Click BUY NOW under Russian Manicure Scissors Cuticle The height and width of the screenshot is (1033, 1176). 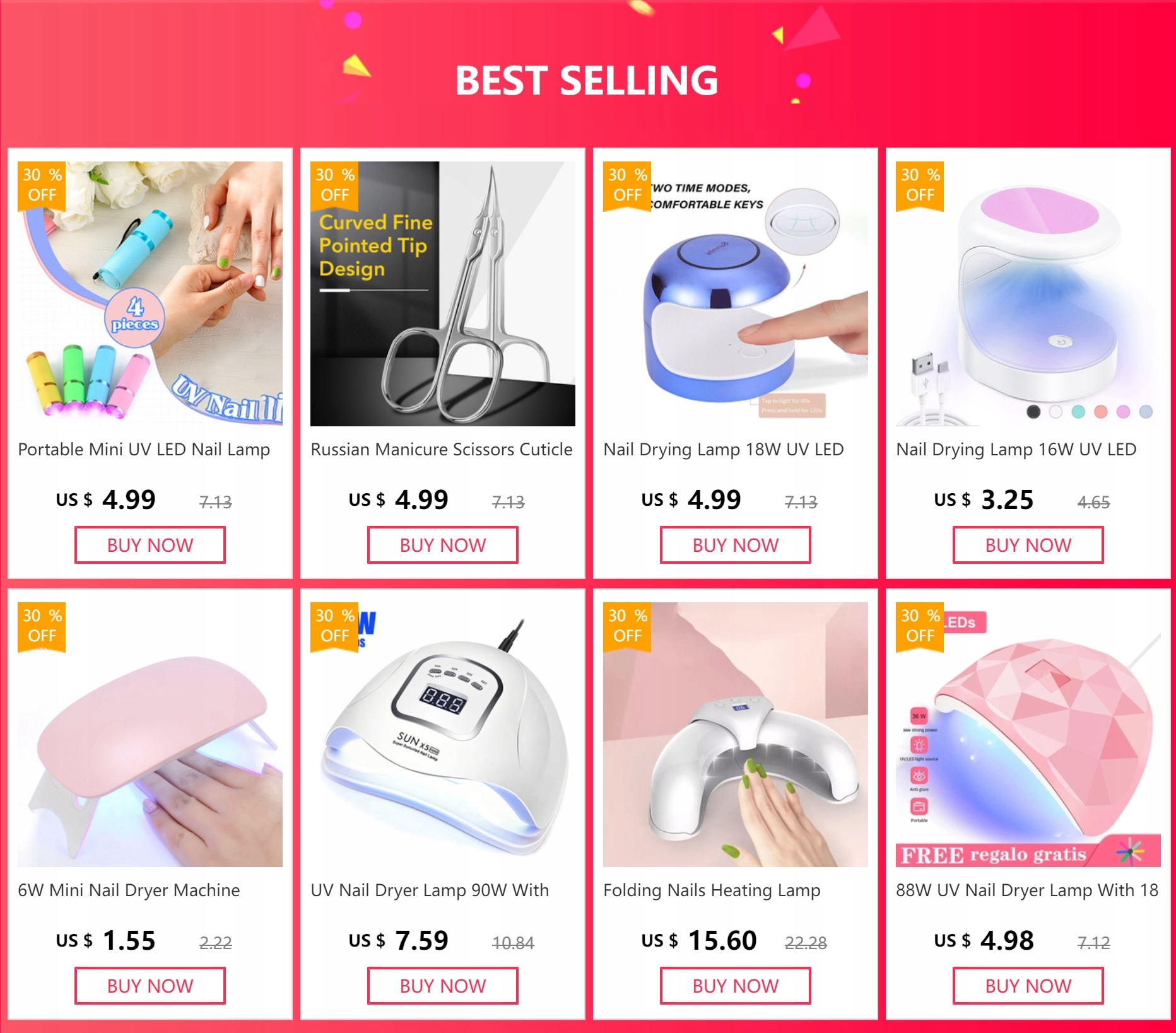pyautogui.click(x=443, y=545)
